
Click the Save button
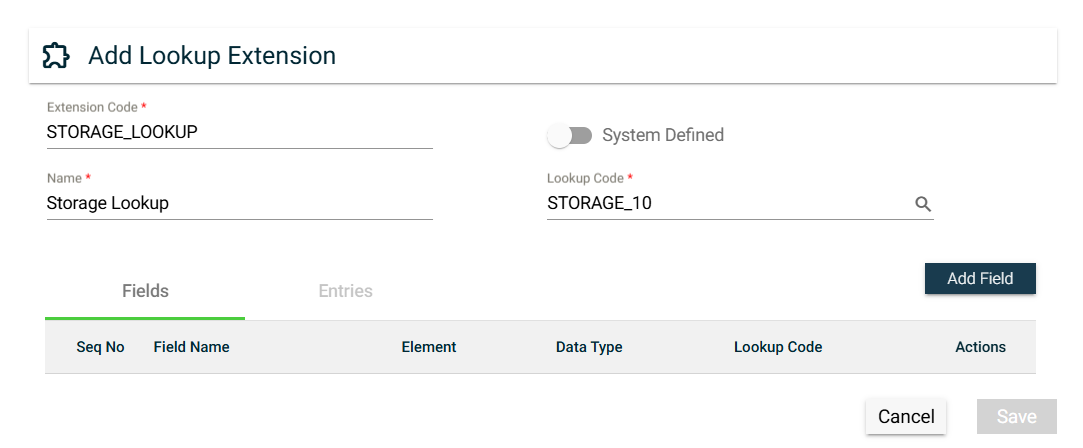(x=1016, y=416)
